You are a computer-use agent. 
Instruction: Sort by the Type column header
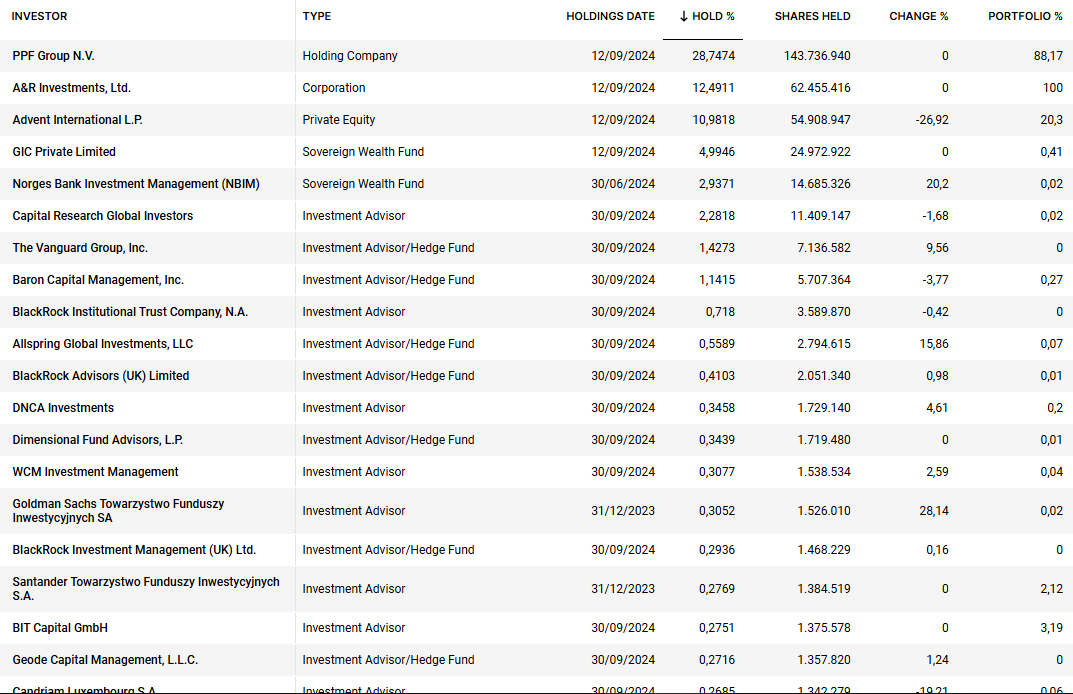317,16
